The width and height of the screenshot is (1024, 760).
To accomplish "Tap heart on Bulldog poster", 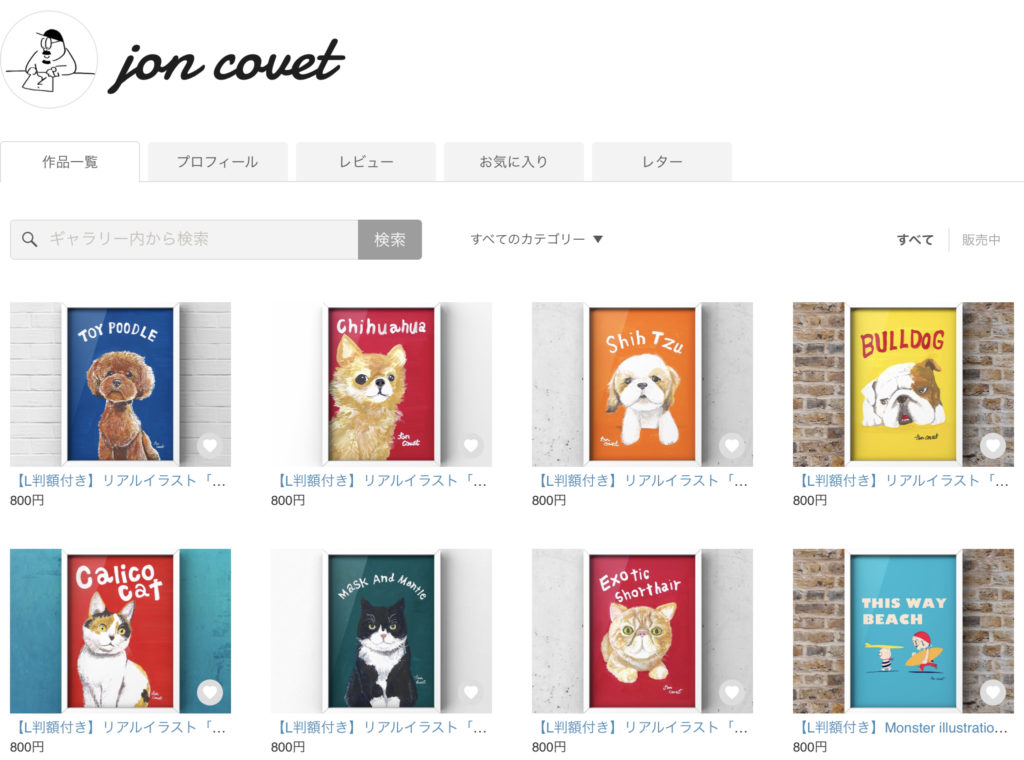I will pyautogui.click(x=993, y=446).
